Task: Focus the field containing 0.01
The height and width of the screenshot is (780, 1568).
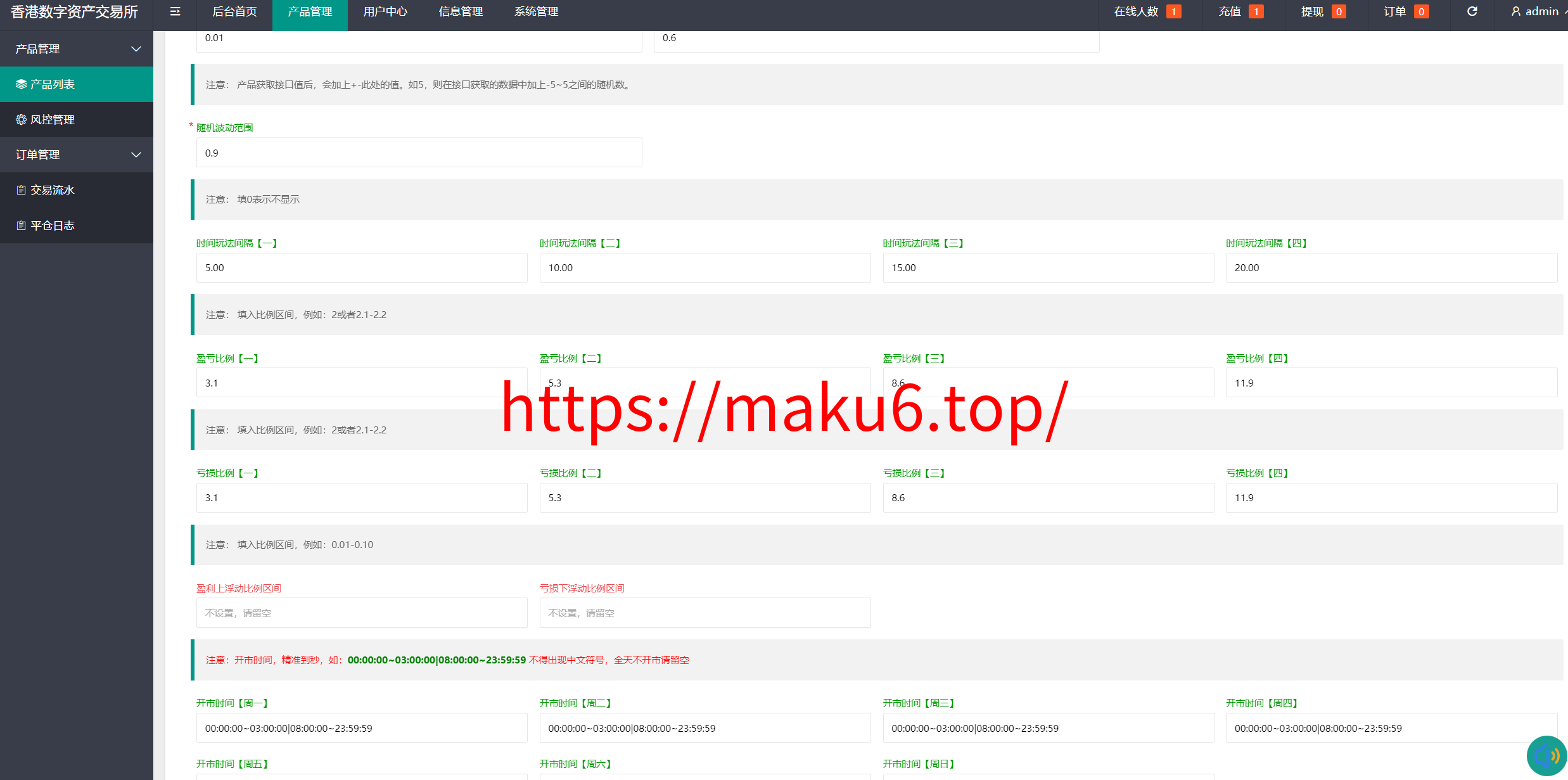Action: (x=419, y=40)
